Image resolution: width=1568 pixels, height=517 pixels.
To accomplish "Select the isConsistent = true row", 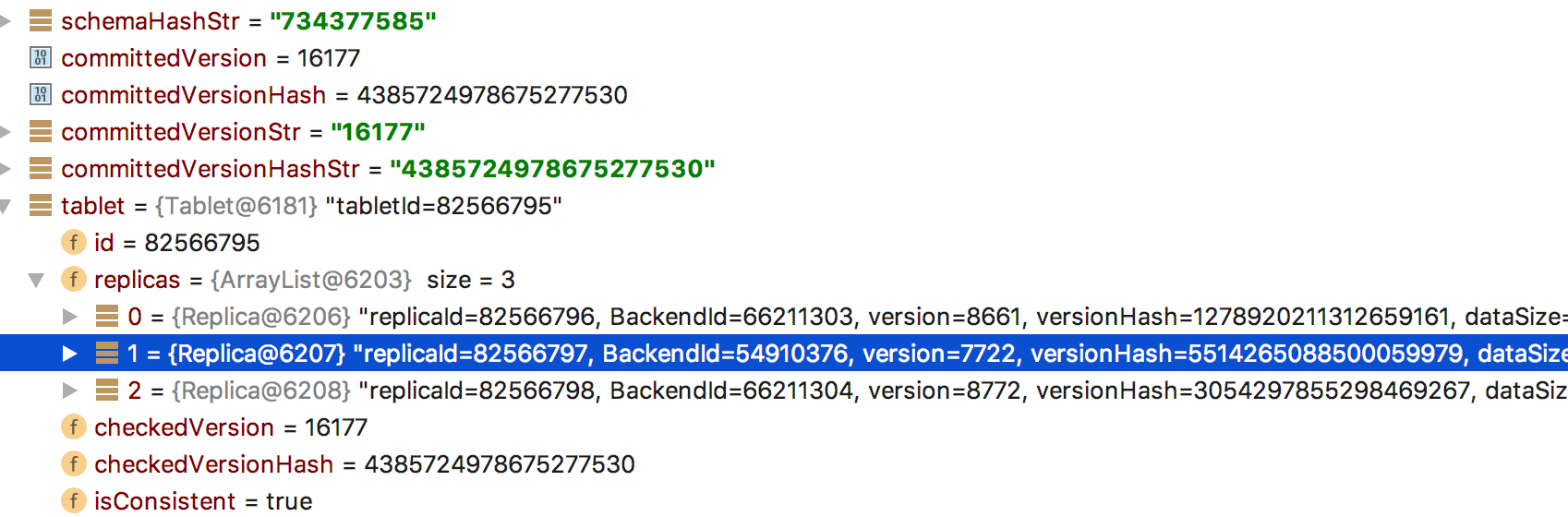I will 784,500.
